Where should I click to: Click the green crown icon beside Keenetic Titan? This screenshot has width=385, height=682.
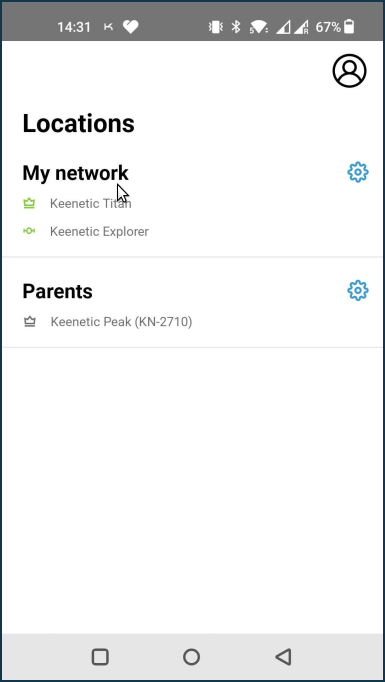coord(29,203)
